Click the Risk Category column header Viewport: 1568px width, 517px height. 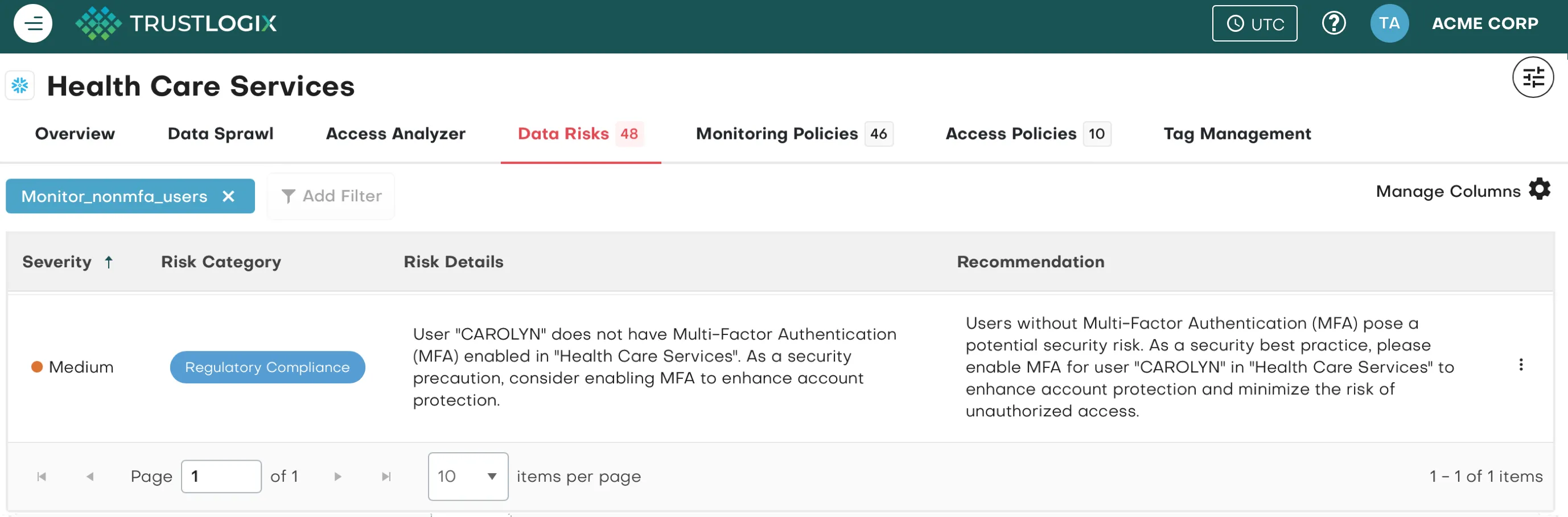pyautogui.click(x=221, y=262)
